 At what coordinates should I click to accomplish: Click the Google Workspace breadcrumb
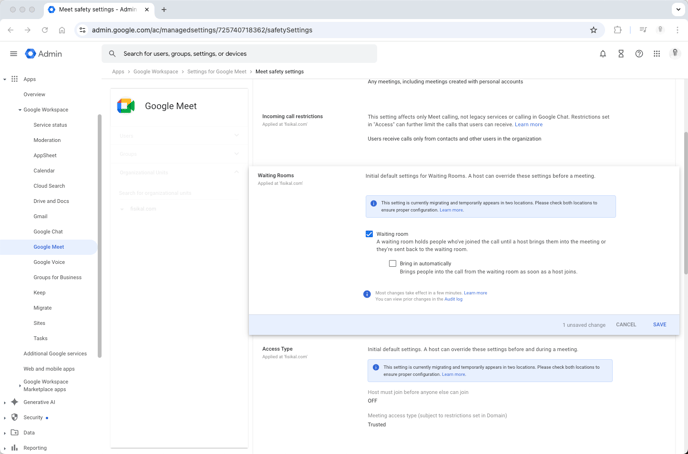click(156, 71)
